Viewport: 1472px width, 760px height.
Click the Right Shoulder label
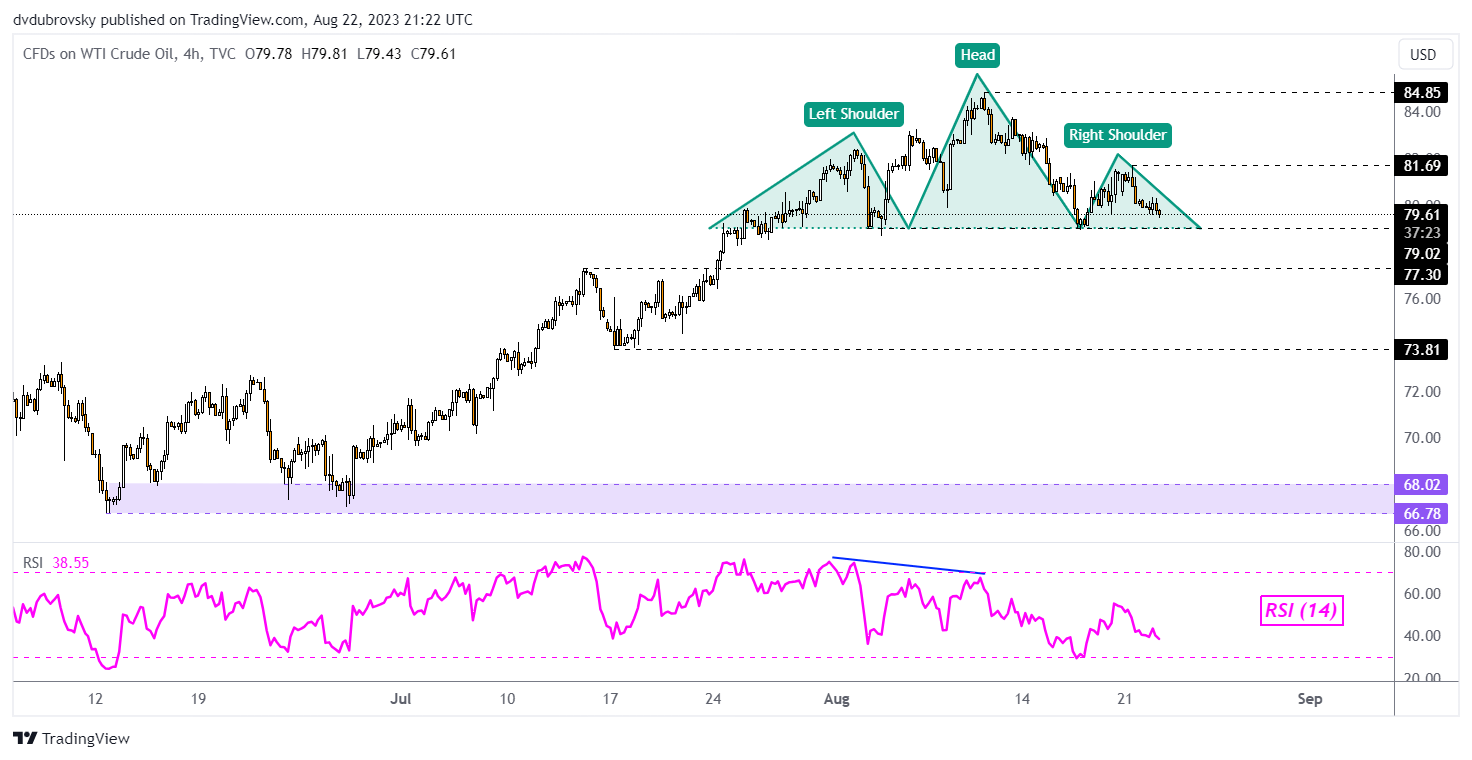[1117, 134]
